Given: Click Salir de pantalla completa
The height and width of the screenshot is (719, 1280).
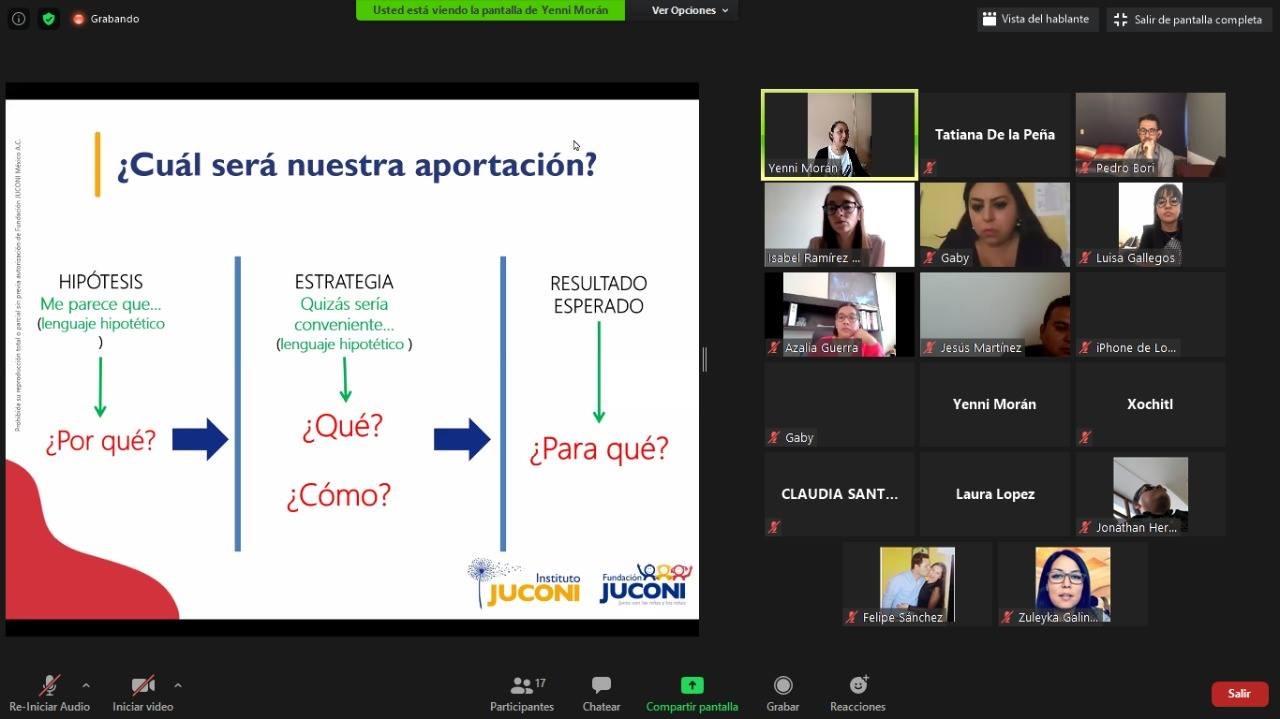Looking at the screenshot, I should pyautogui.click(x=1188, y=19).
